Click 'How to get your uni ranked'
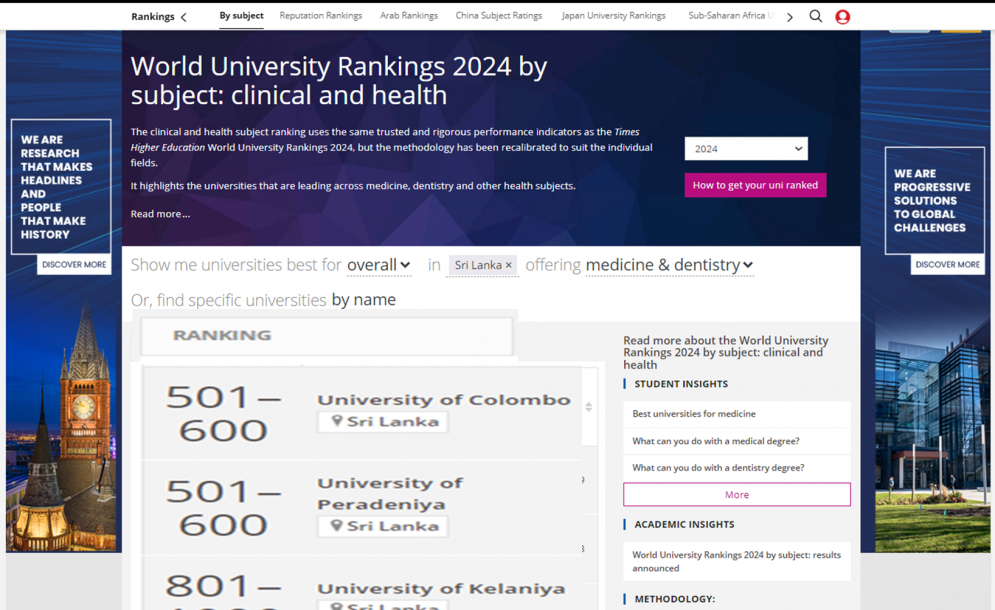Image resolution: width=995 pixels, height=610 pixels. click(x=755, y=185)
